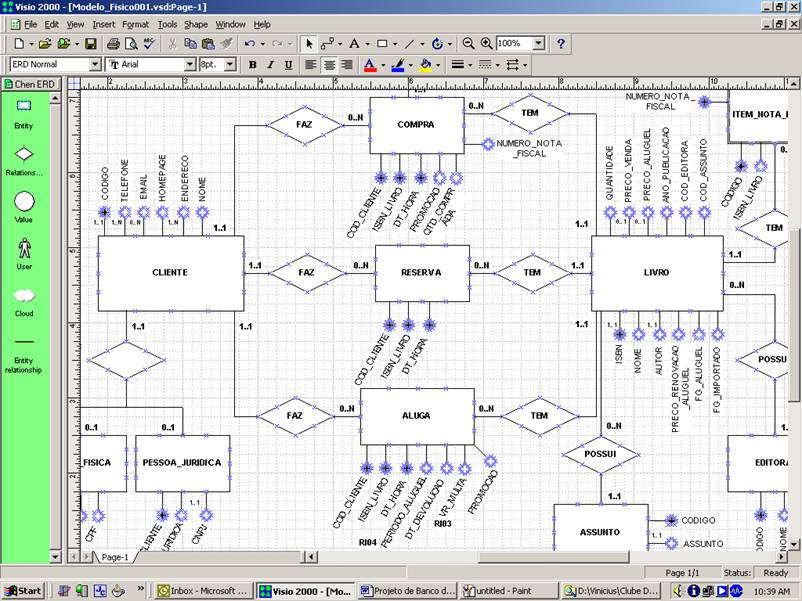Screen dimensions: 802x601
Task: Toggle Italic formatting
Action: pos(270,65)
